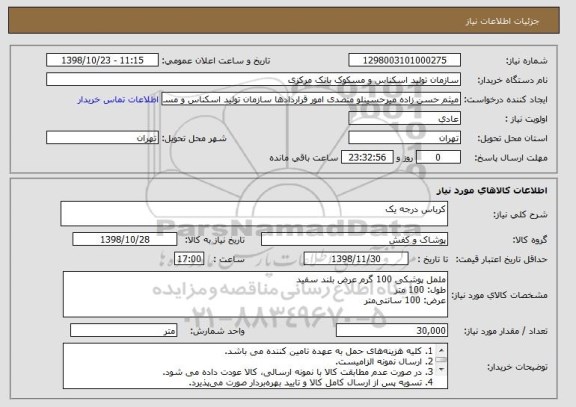Select the remaining time field 23:32:56
The height and width of the screenshot is (407, 576).
367,158
